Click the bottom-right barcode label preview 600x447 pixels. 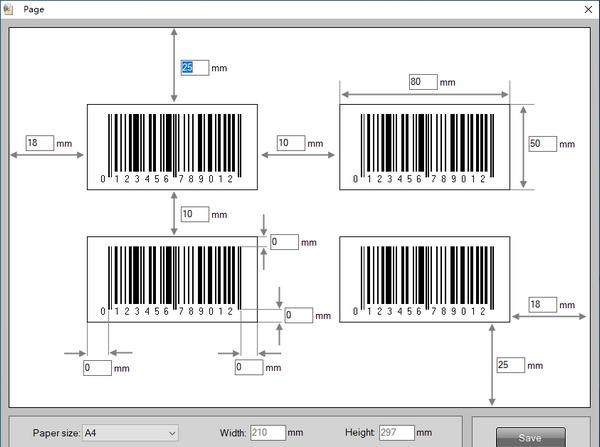[x=425, y=279]
